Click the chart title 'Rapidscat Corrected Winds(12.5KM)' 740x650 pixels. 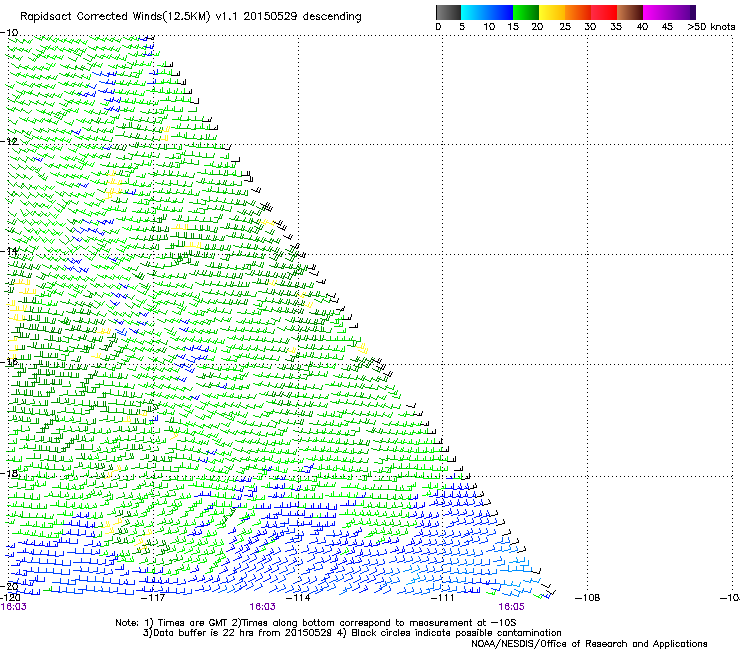point(115,17)
